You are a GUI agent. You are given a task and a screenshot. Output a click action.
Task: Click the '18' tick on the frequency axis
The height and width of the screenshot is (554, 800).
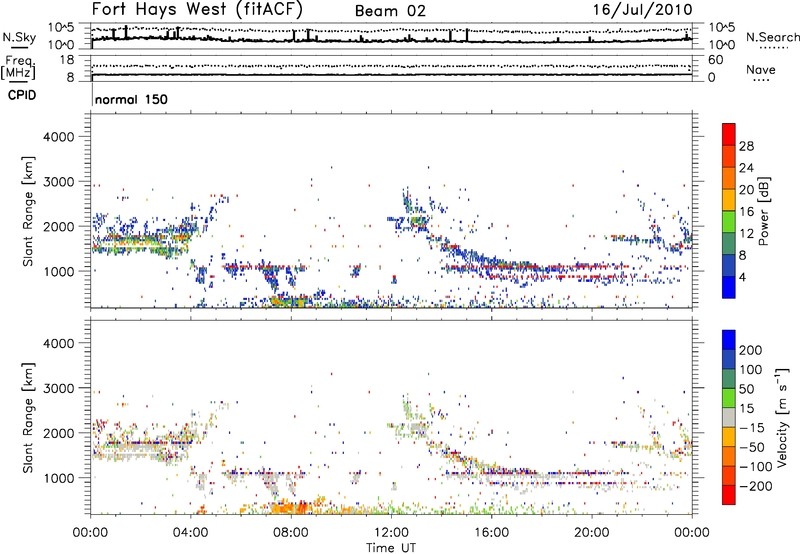pos(67,60)
